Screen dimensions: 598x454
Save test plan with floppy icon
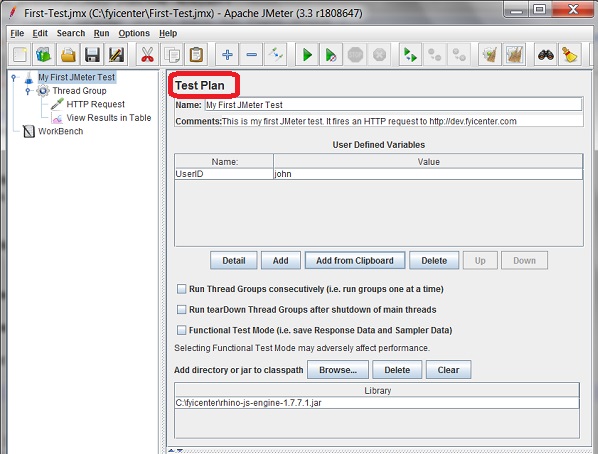[x=92, y=55]
